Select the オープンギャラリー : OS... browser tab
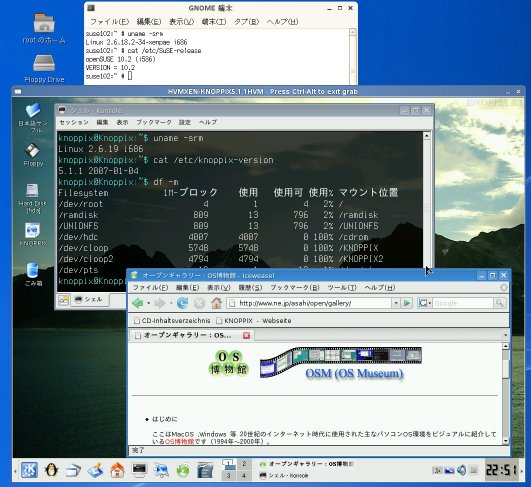Viewport: 531px width, 487px height. click(x=191, y=335)
